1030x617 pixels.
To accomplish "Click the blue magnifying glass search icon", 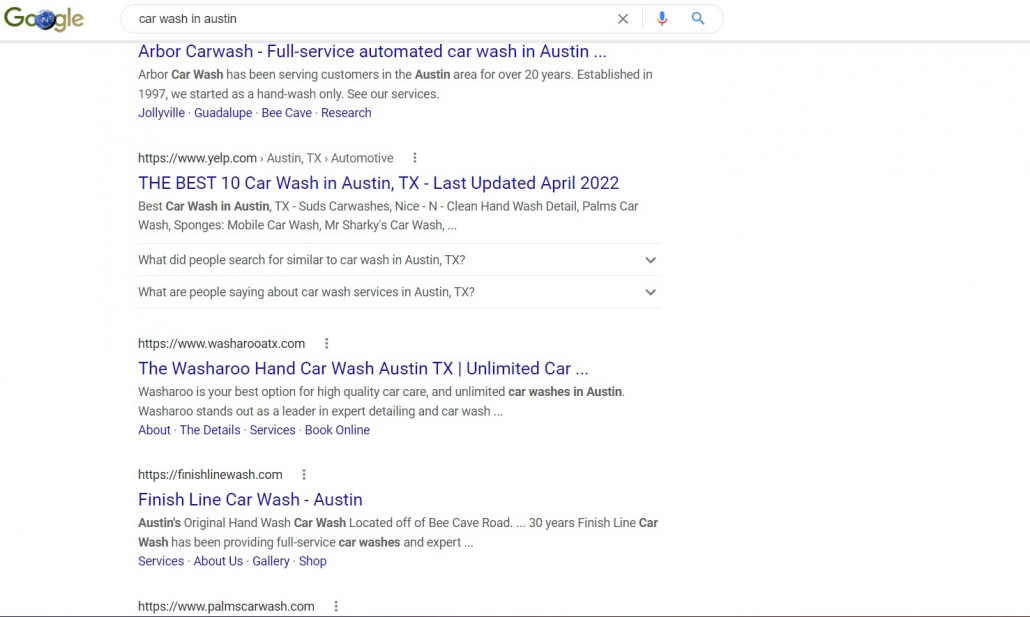I will [698, 18].
